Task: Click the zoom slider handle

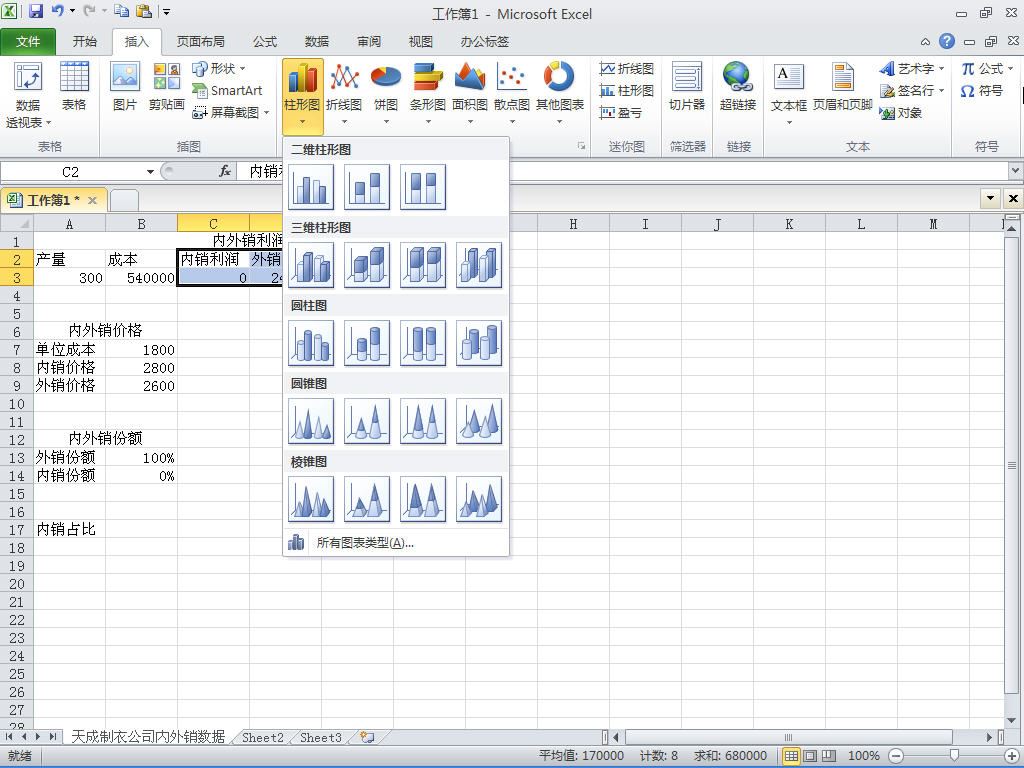Action: pyautogui.click(x=954, y=756)
